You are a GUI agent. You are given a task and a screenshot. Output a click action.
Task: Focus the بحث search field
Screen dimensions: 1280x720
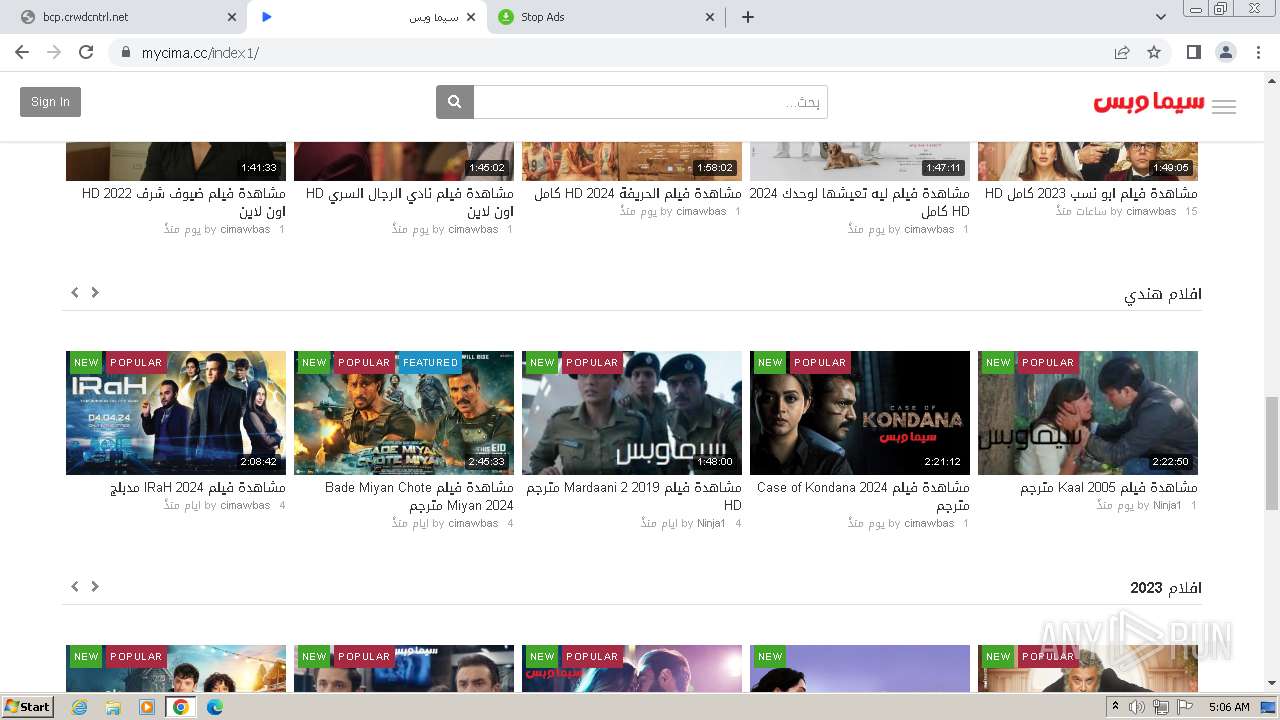[x=650, y=102]
